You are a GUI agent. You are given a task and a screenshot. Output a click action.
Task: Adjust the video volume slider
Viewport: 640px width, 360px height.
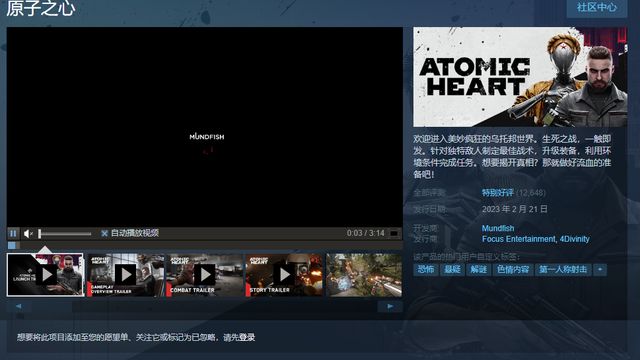pos(65,234)
